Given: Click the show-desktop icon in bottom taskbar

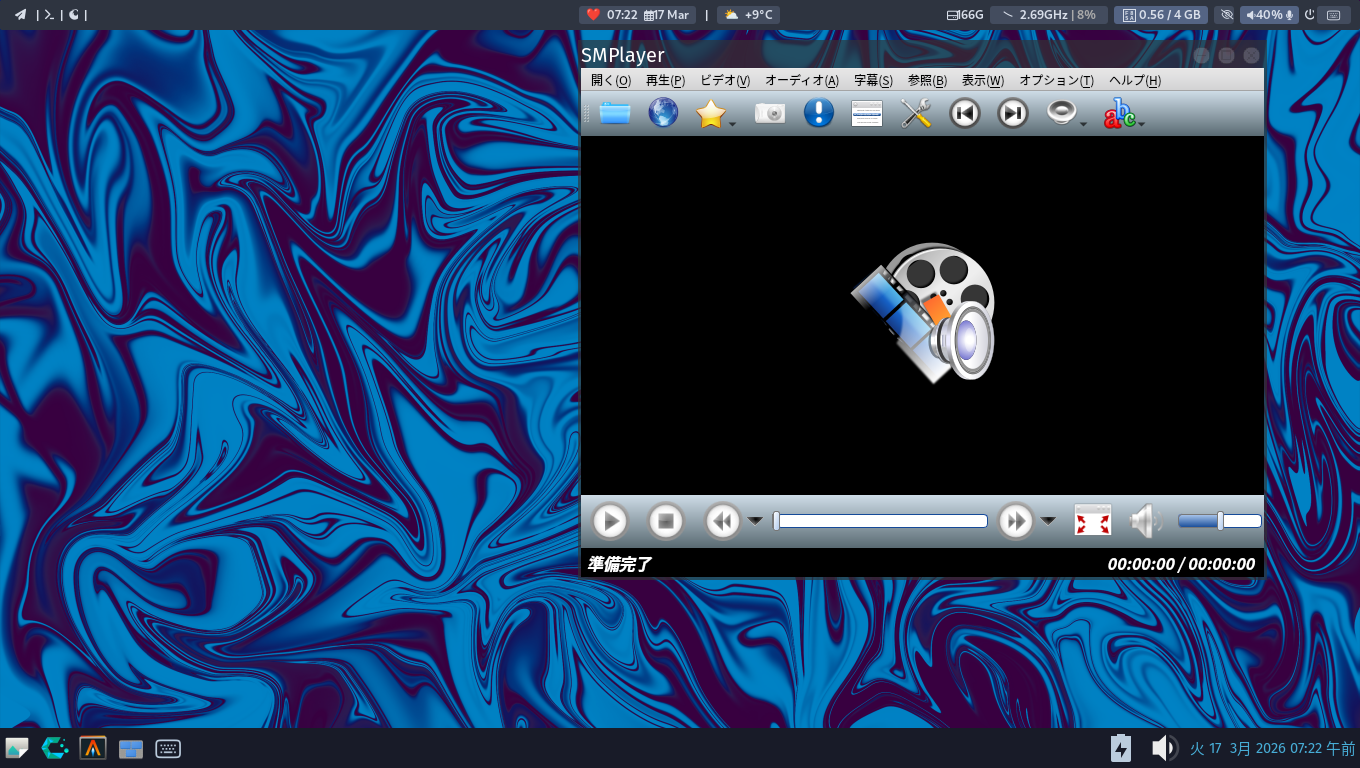Looking at the screenshot, I should [x=17, y=748].
